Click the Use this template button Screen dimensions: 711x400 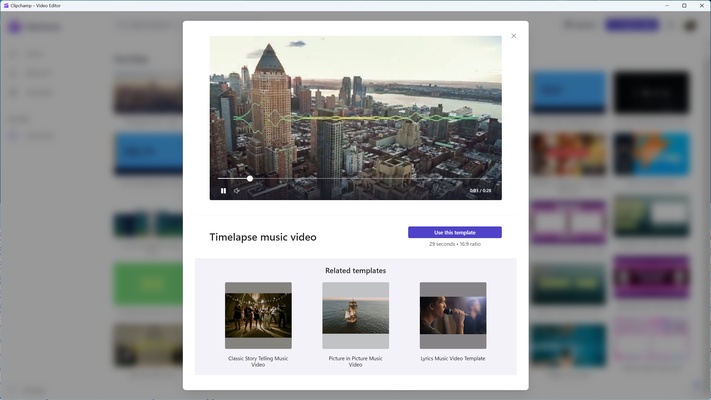(455, 232)
